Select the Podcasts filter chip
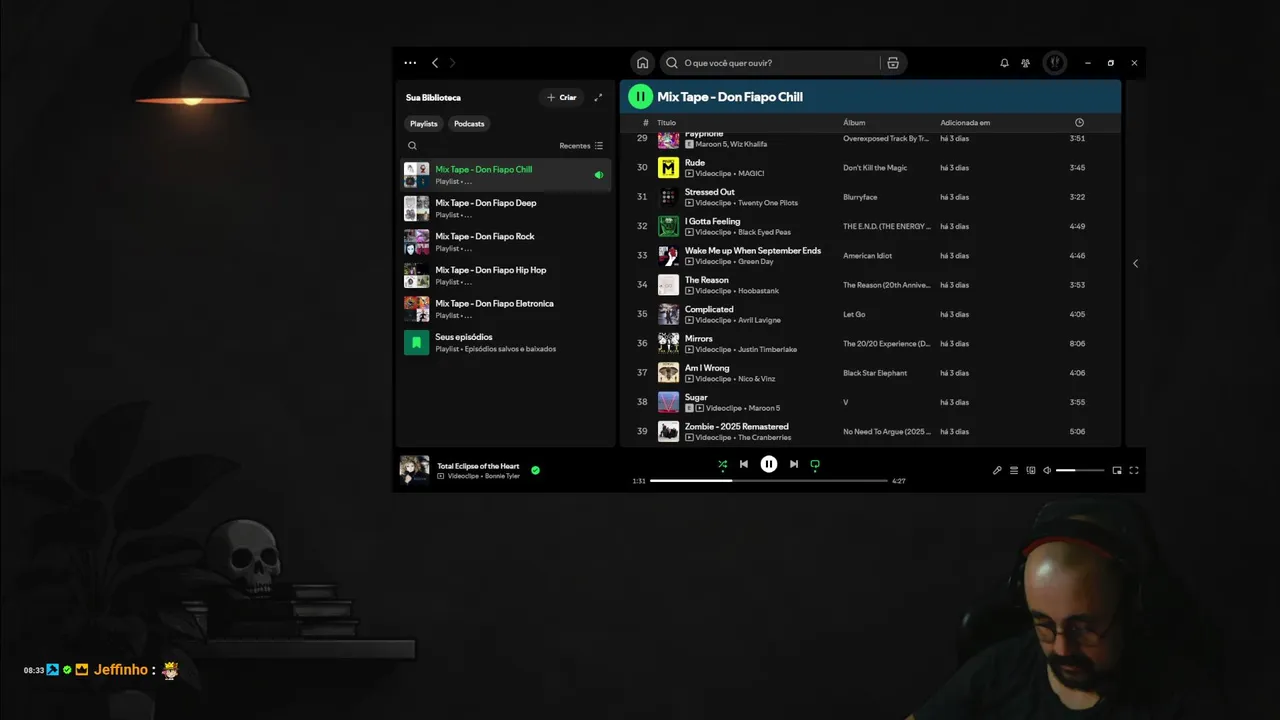The height and width of the screenshot is (720, 1280). 469,124
